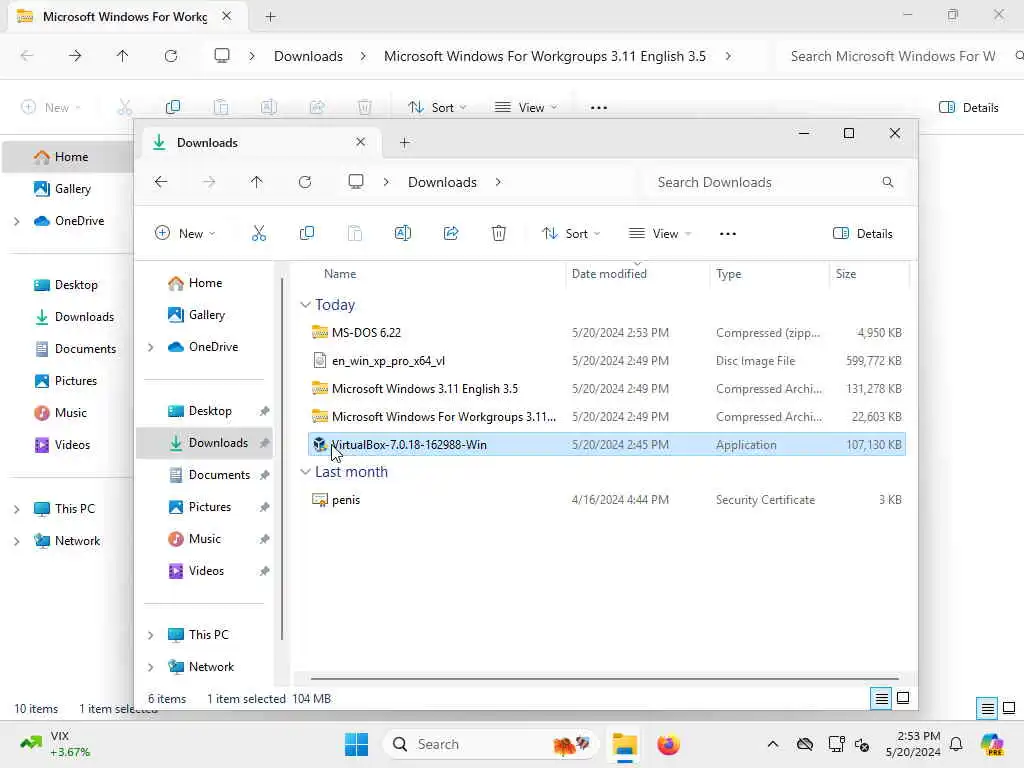Click taskbar Search box

click(x=490, y=744)
